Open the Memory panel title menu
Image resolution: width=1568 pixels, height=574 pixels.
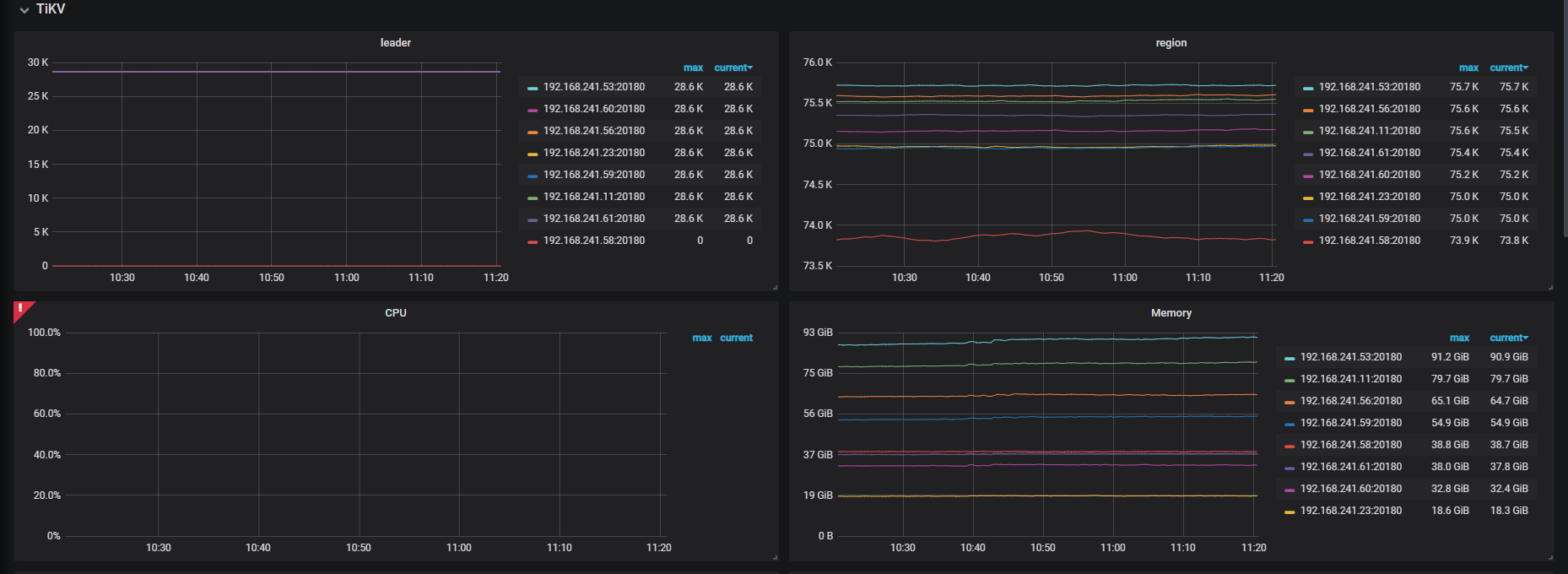(x=1171, y=313)
